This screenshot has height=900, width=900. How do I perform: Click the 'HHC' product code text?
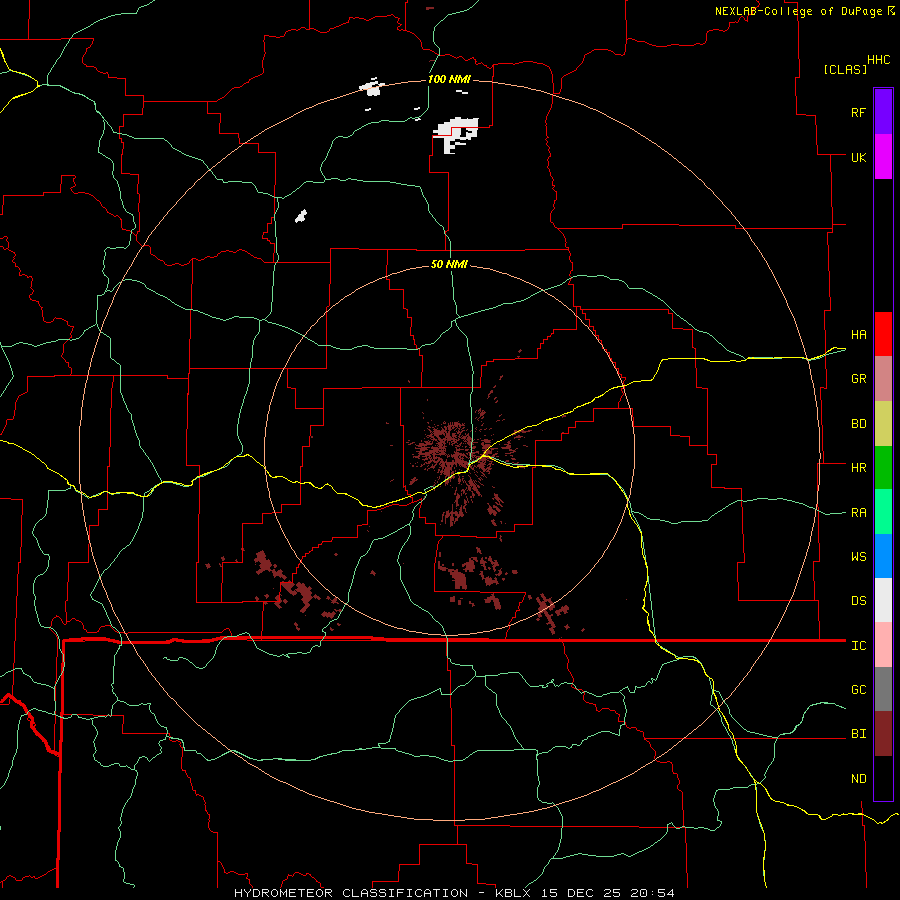879,60
